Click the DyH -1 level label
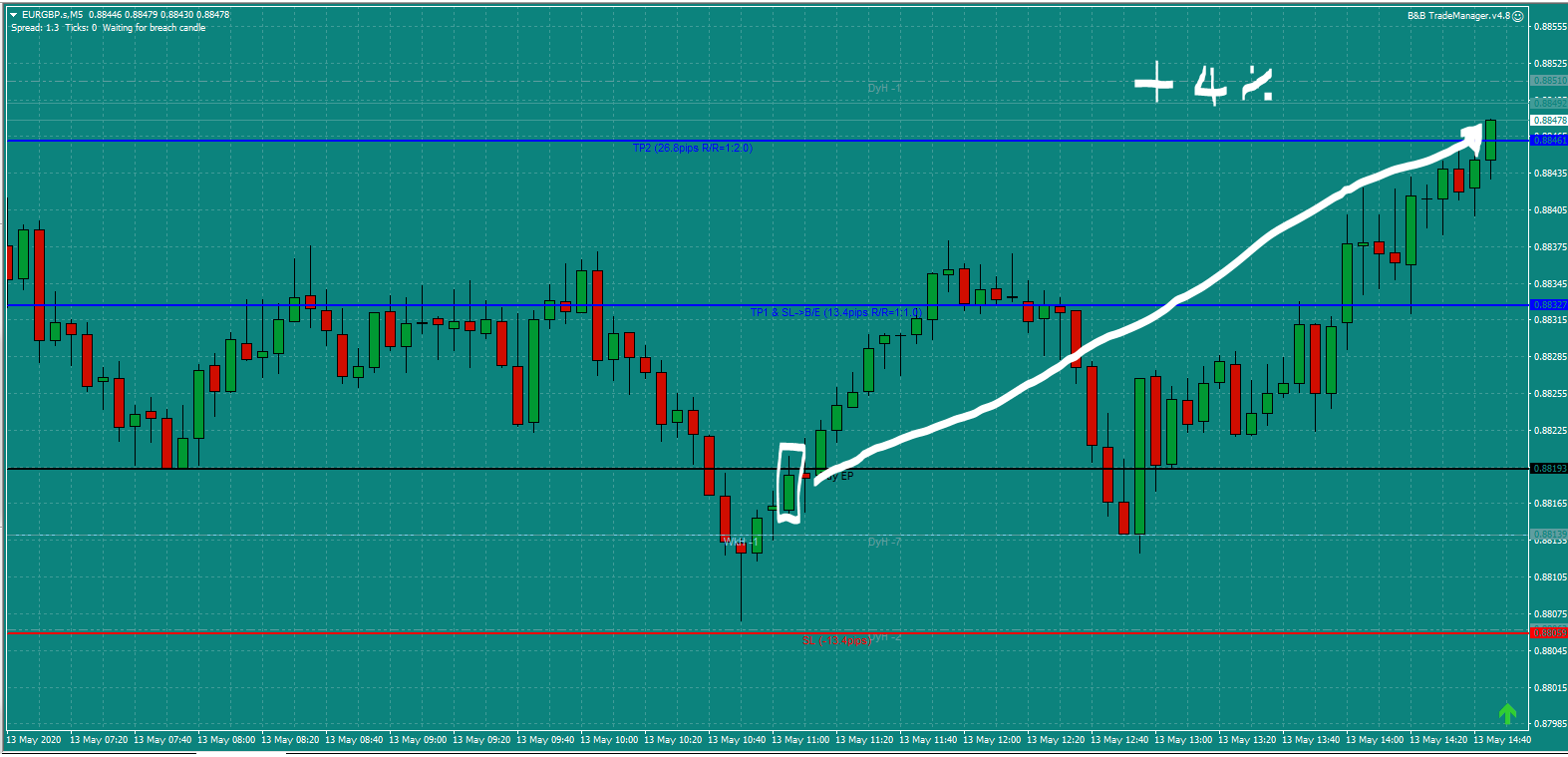Viewport: 1568px width, 757px height. pyautogui.click(x=884, y=88)
